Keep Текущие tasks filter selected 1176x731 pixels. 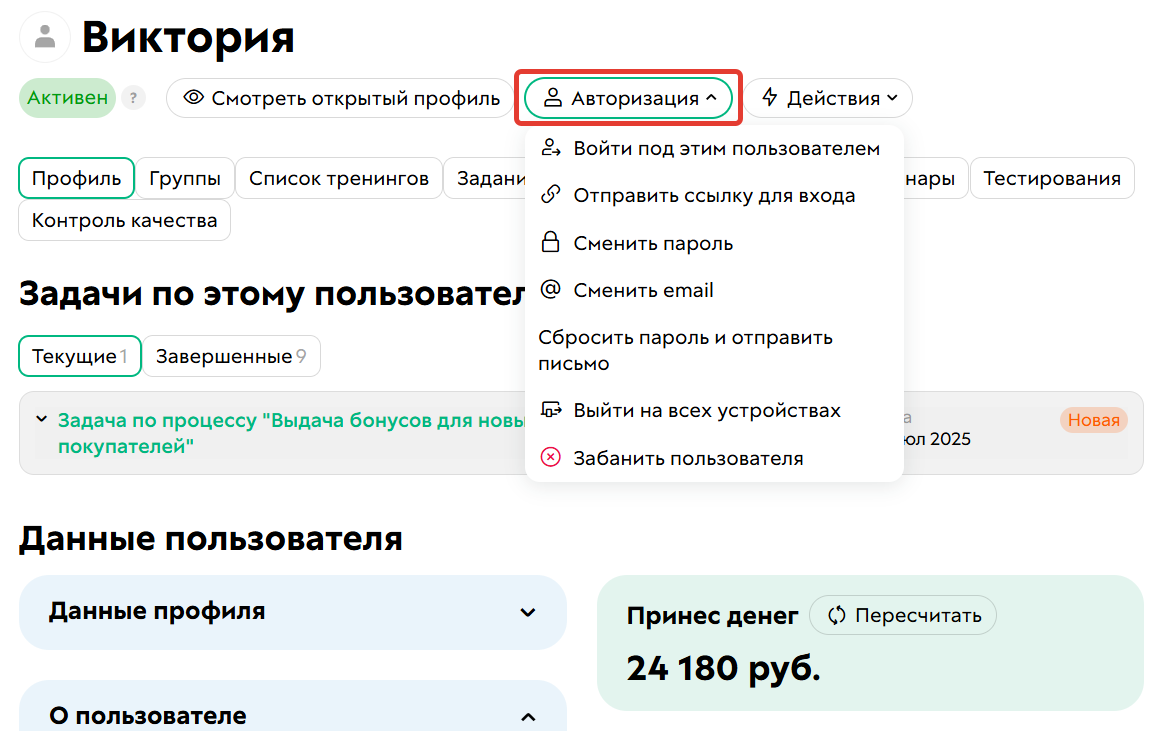click(x=79, y=355)
